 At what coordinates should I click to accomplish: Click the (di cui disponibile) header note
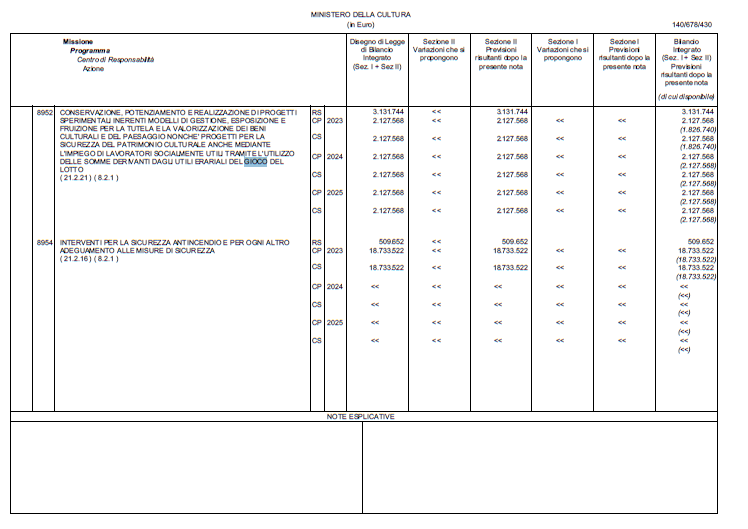(x=686, y=96)
